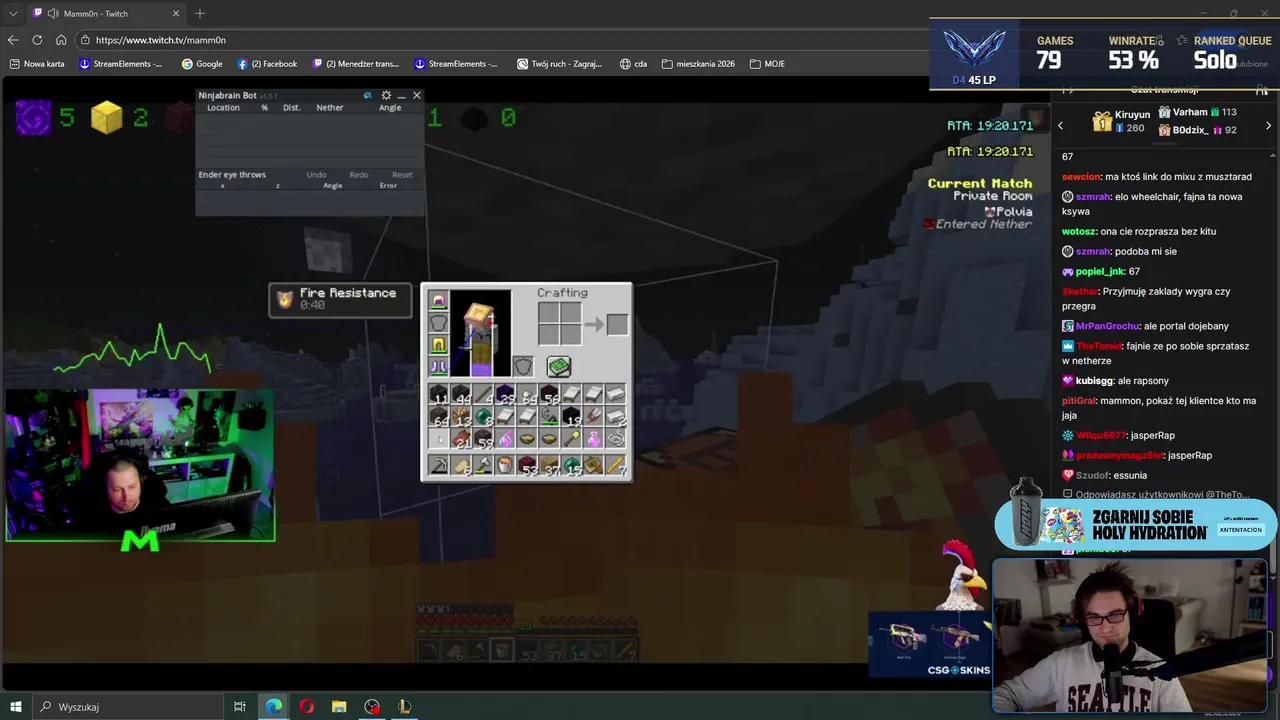
Task: Pick up the 4 sticks
Action: coord(483,395)
